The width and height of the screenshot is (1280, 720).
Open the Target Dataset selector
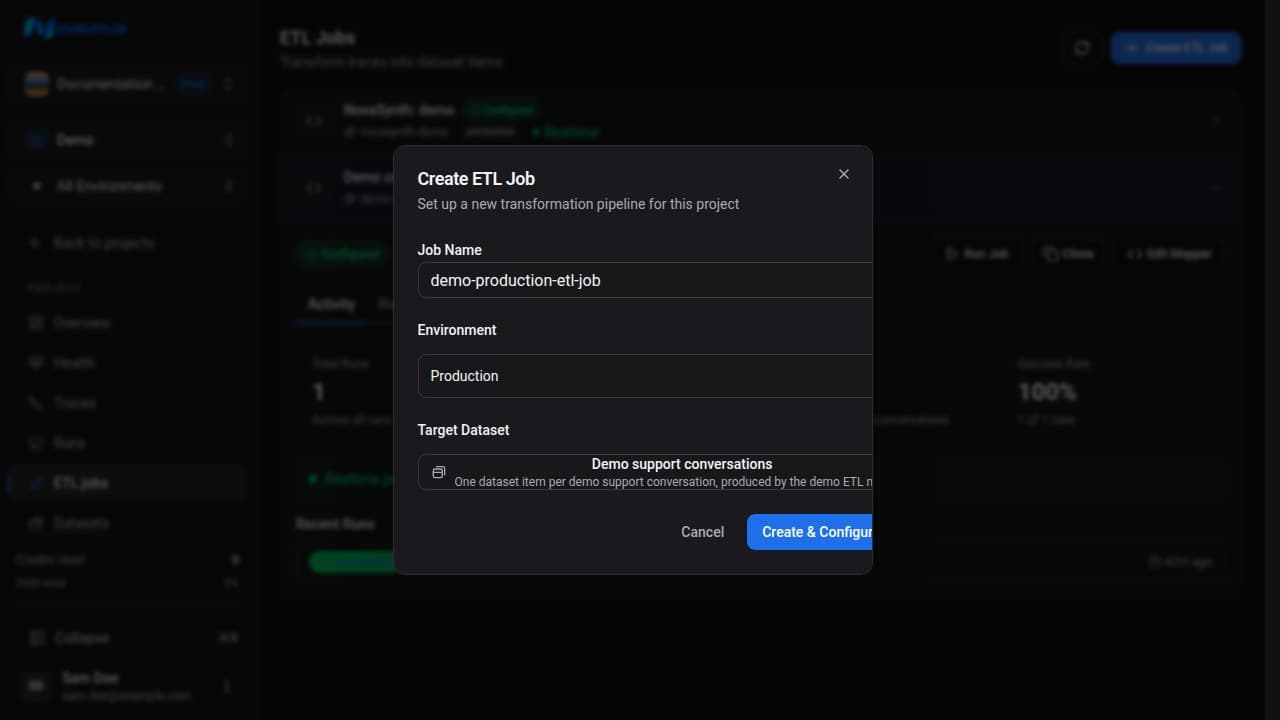click(x=645, y=472)
